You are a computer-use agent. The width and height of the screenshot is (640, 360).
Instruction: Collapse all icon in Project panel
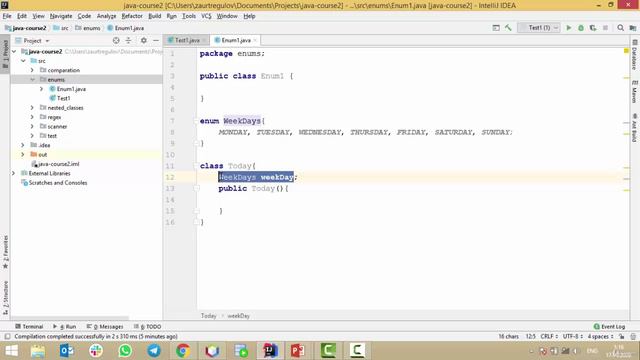coord(128,40)
